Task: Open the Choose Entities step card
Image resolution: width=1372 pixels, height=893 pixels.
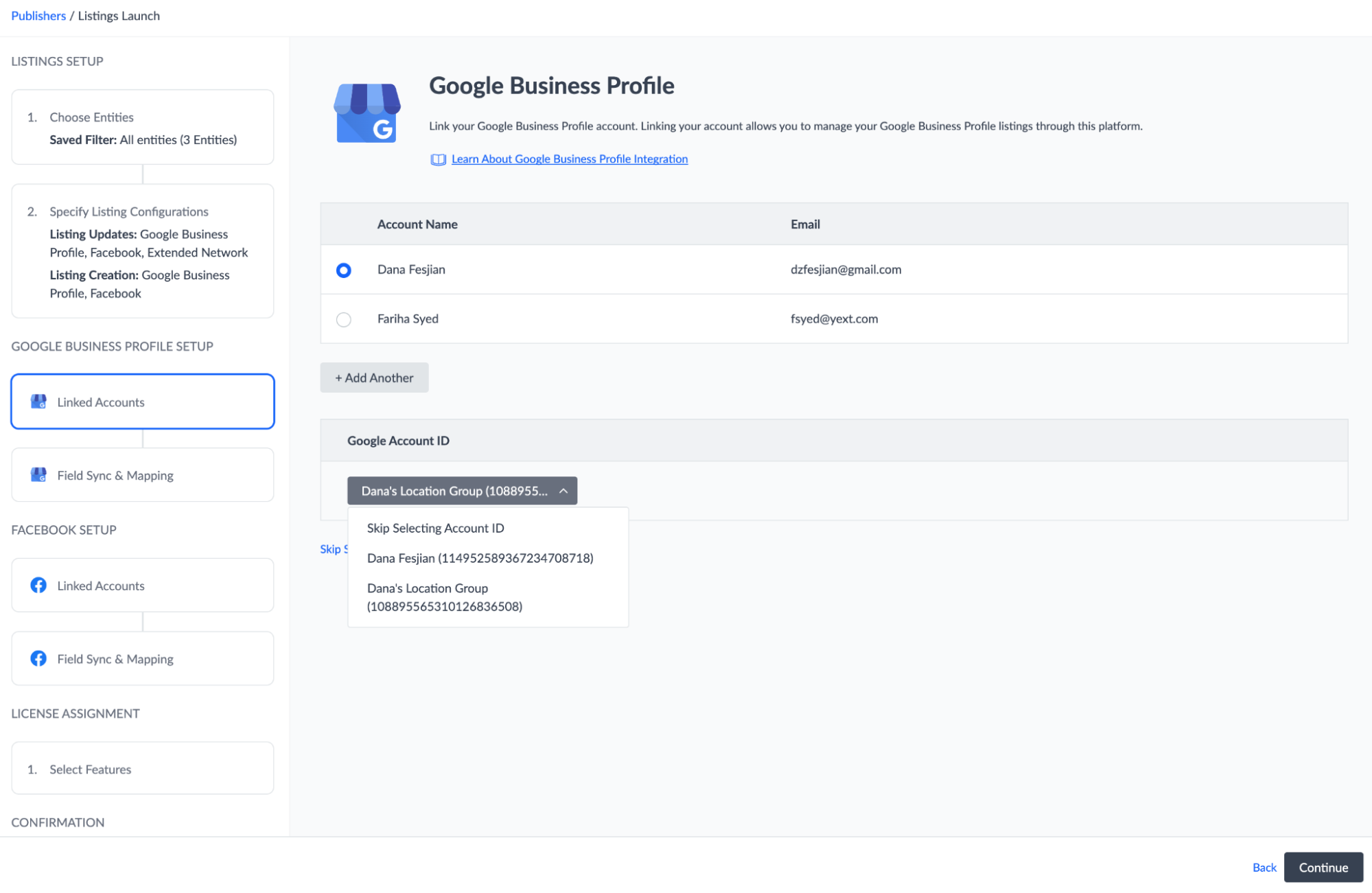Action: tap(143, 128)
